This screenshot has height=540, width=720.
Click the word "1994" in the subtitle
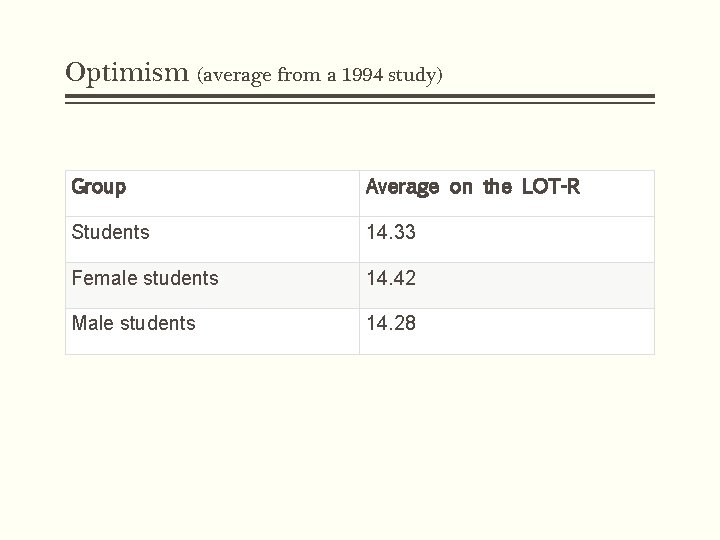pos(362,74)
